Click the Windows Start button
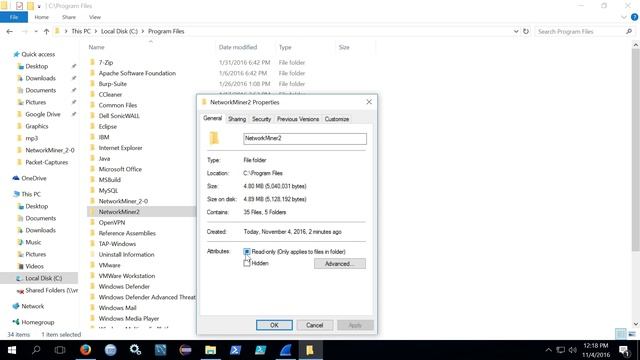The height and width of the screenshot is (360, 640). pyautogui.click(x=12, y=350)
